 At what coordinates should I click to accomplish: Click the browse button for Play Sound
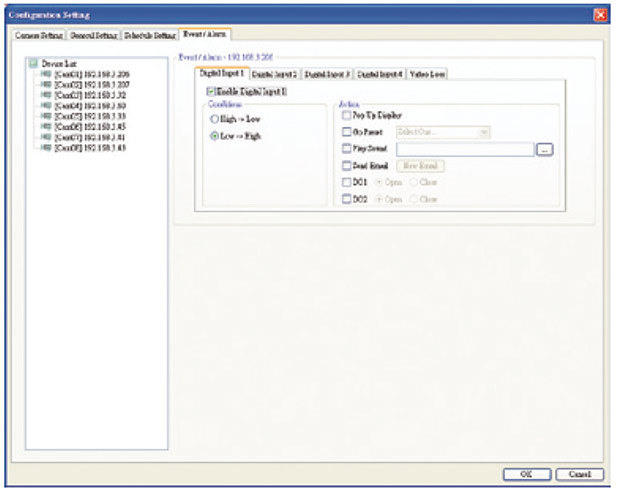click(544, 149)
